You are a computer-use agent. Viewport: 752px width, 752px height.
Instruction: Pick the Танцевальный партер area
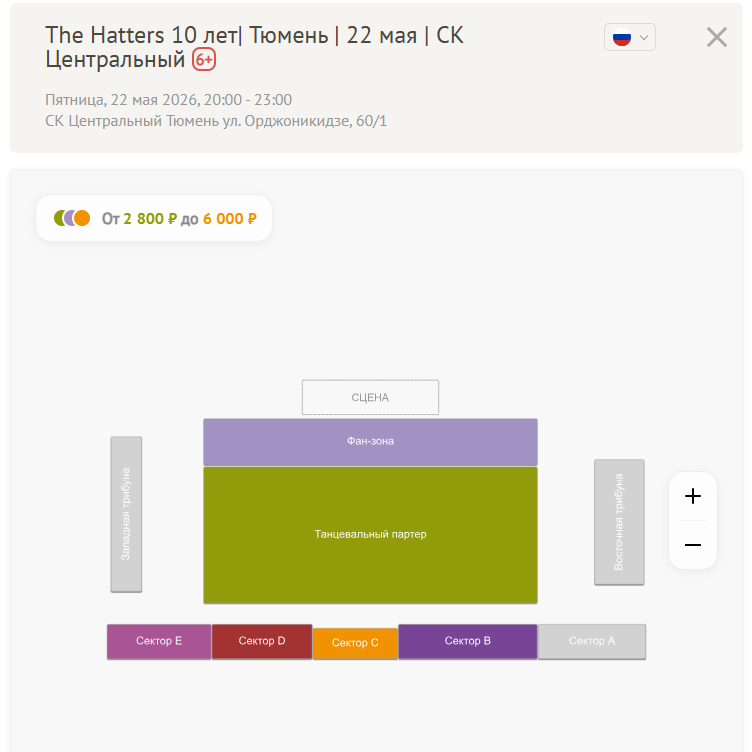coord(370,535)
